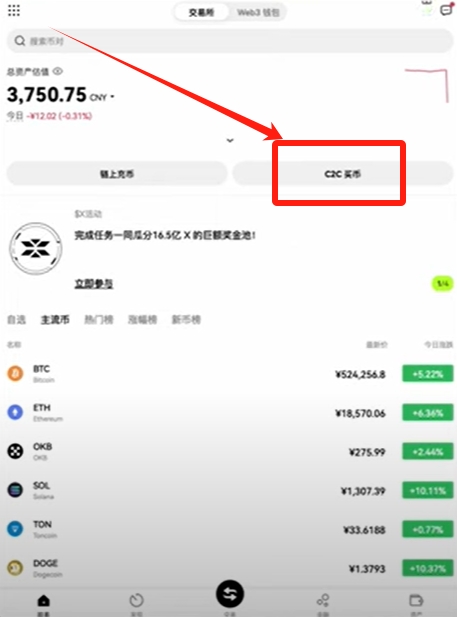457x617 pixels.
Task: Open the apps grid menu icon
Action: (14, 11)
